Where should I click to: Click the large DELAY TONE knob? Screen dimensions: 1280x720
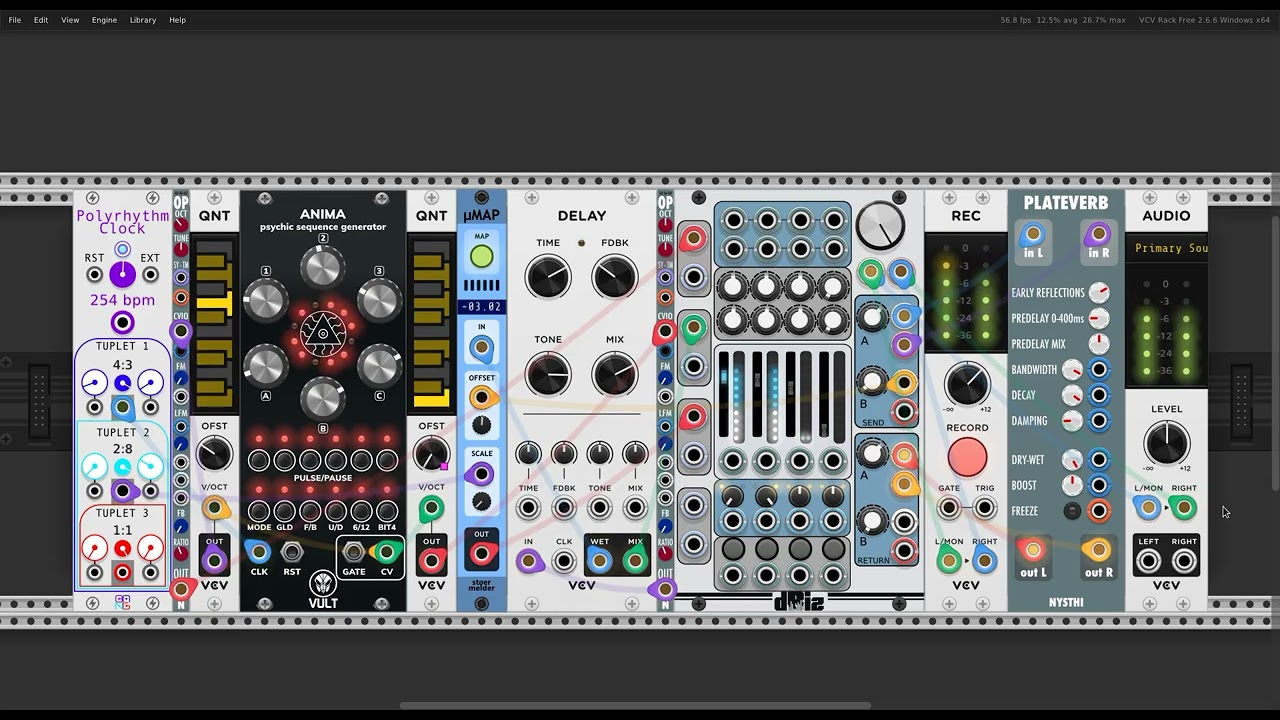coord(548,375)
